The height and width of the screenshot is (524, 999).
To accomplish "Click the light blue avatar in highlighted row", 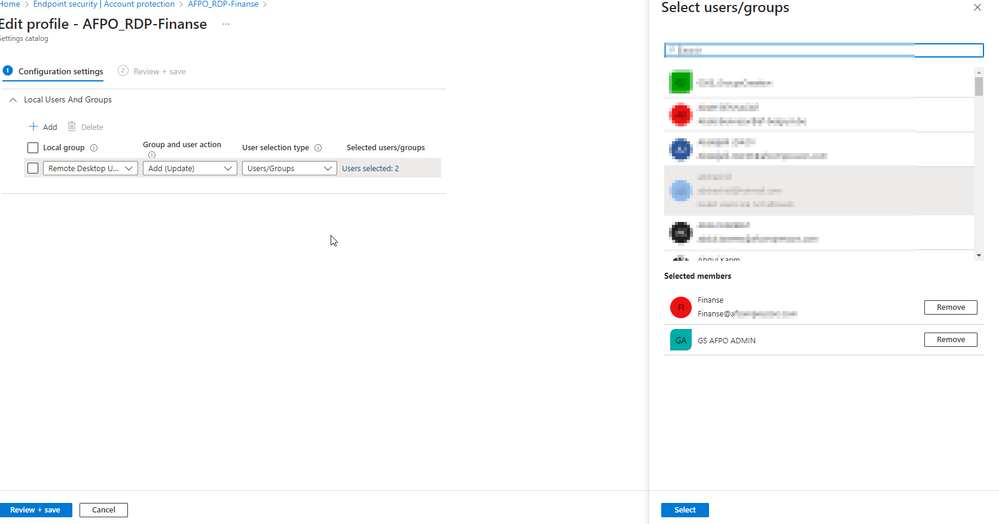I will 680,191.
